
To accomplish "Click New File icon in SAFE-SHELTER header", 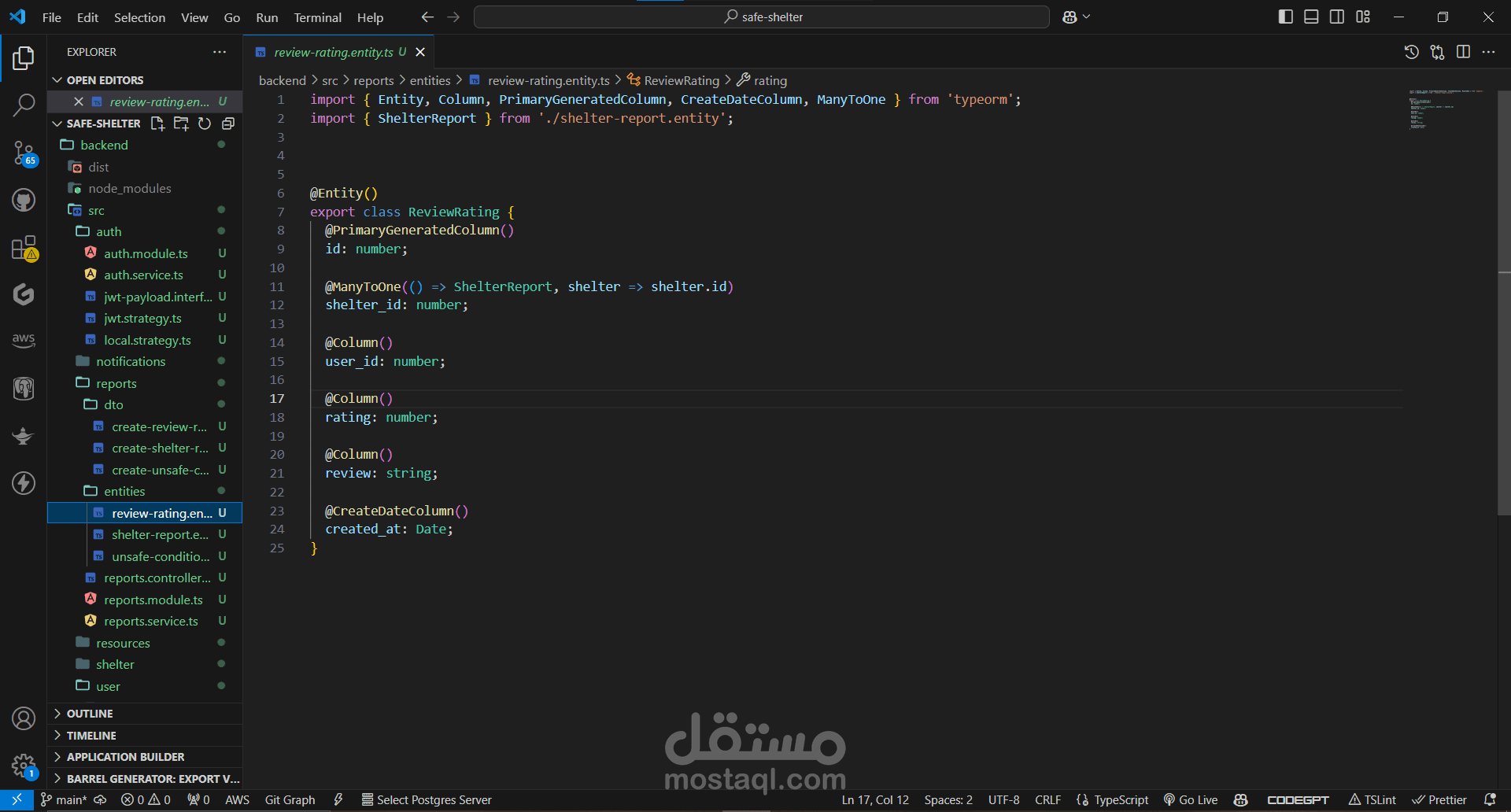I will point(157,124).
